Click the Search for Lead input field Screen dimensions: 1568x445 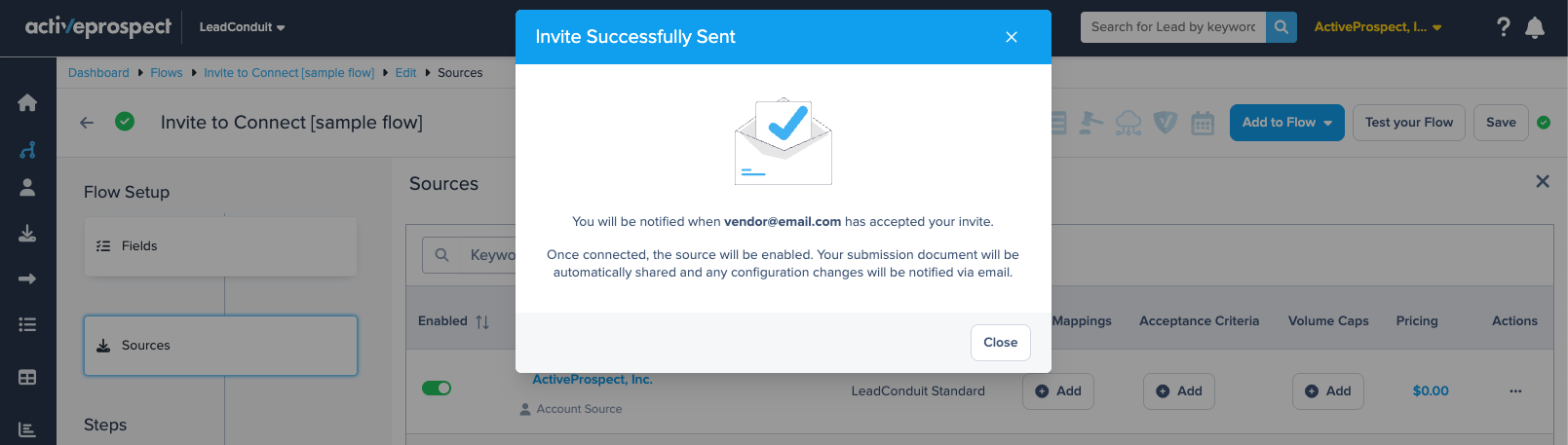point(1172,27)
